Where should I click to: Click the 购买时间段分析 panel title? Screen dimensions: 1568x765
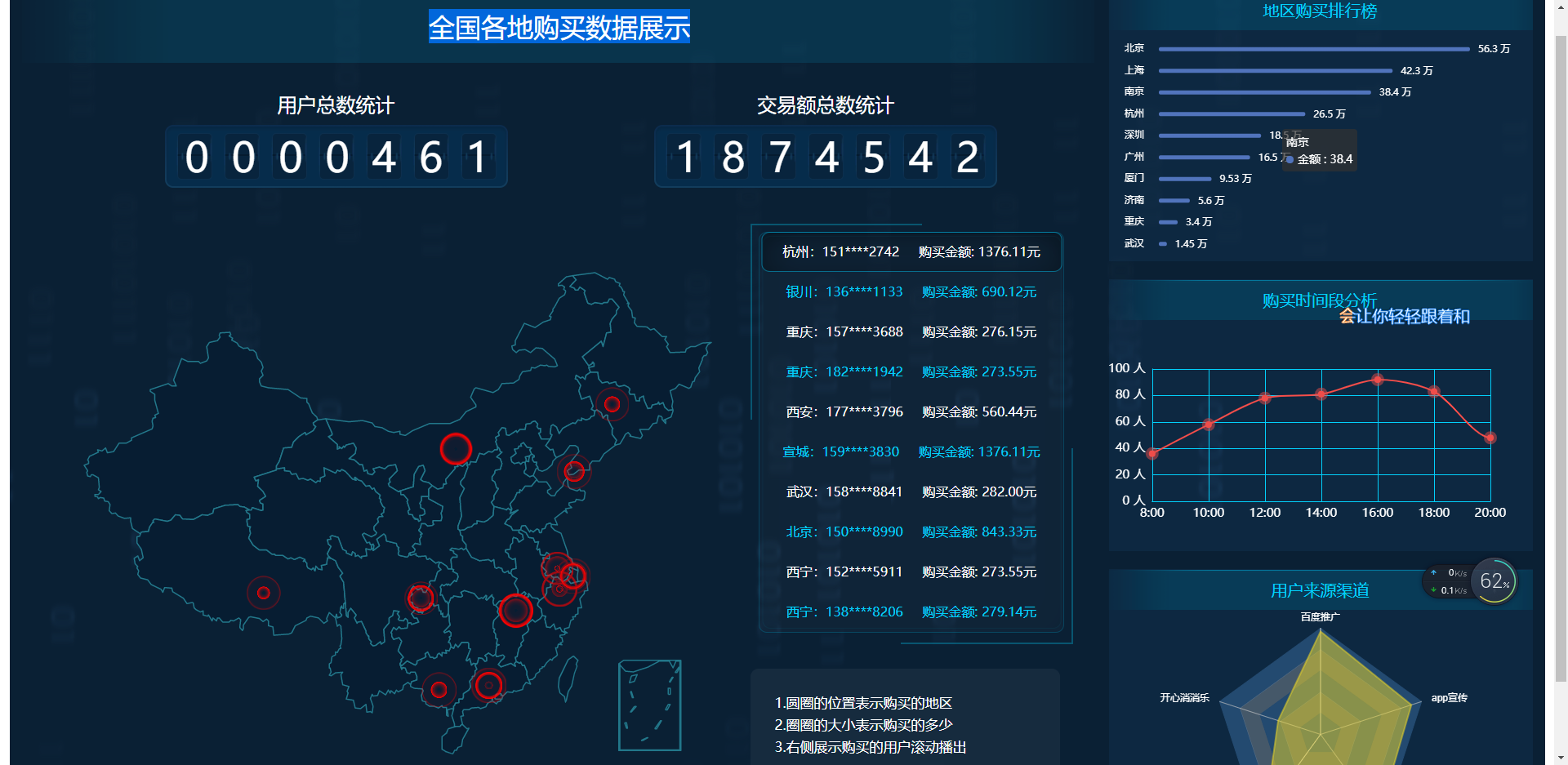[1320, 300]
